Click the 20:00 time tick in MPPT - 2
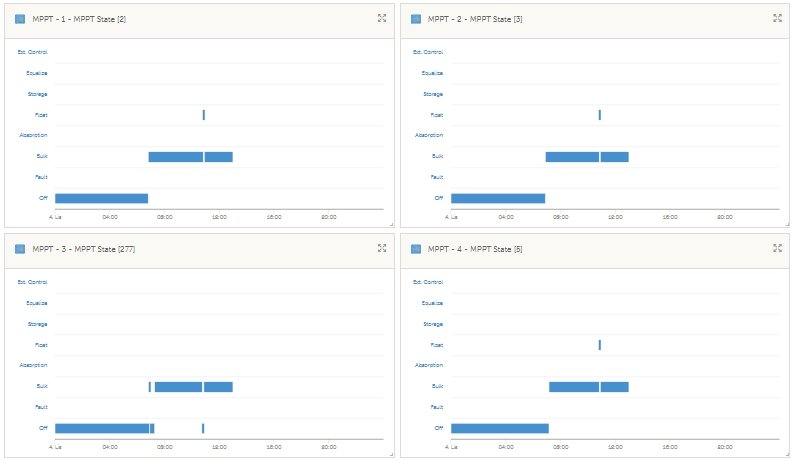 725,217
